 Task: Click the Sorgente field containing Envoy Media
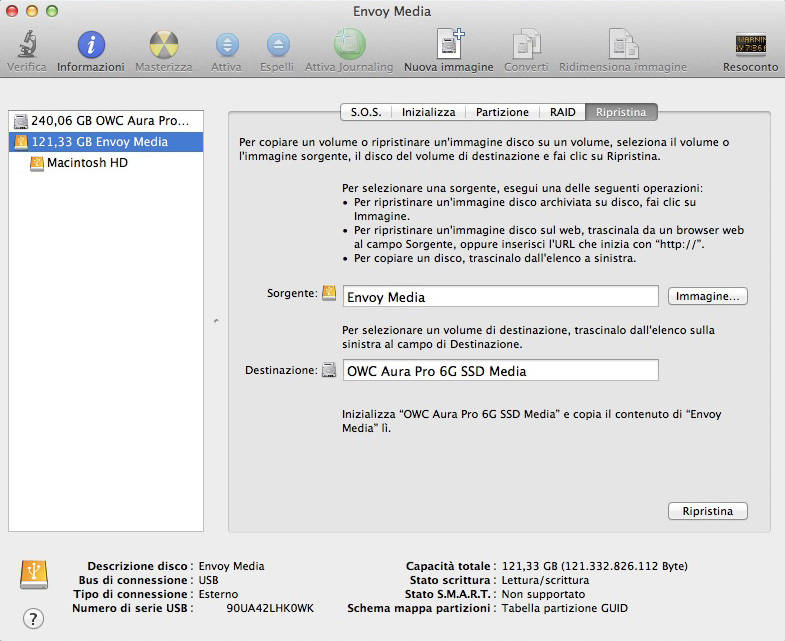tap(501, 296)
